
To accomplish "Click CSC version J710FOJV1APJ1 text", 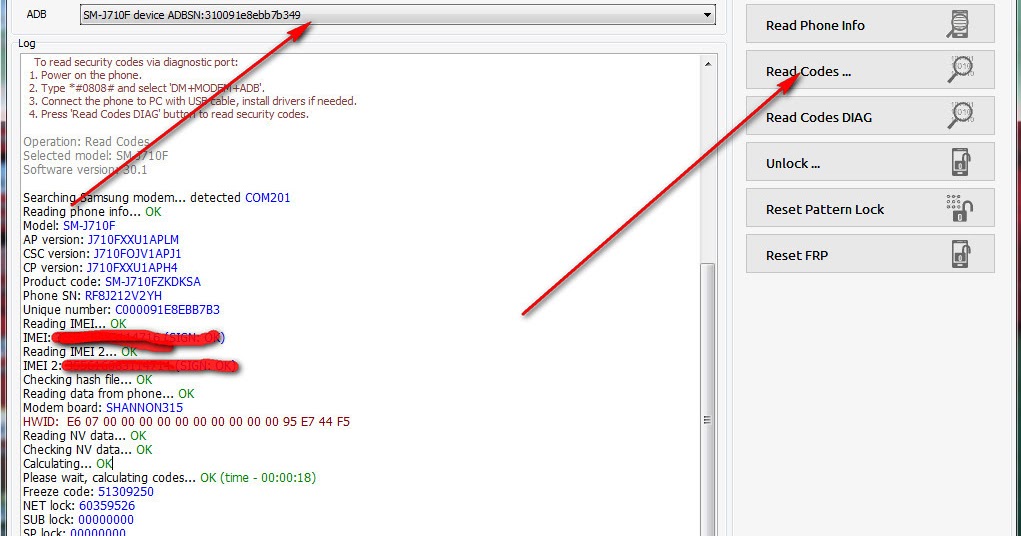I will 137,253.
